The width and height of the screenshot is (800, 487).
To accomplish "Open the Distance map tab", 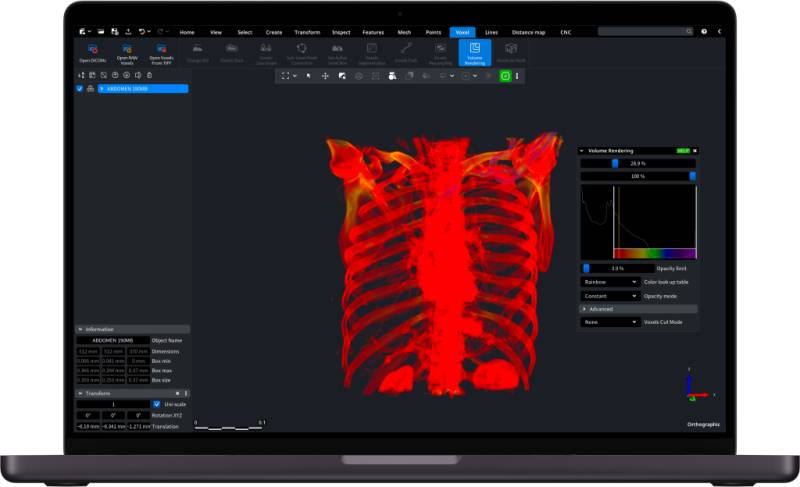I will [529, 32].
